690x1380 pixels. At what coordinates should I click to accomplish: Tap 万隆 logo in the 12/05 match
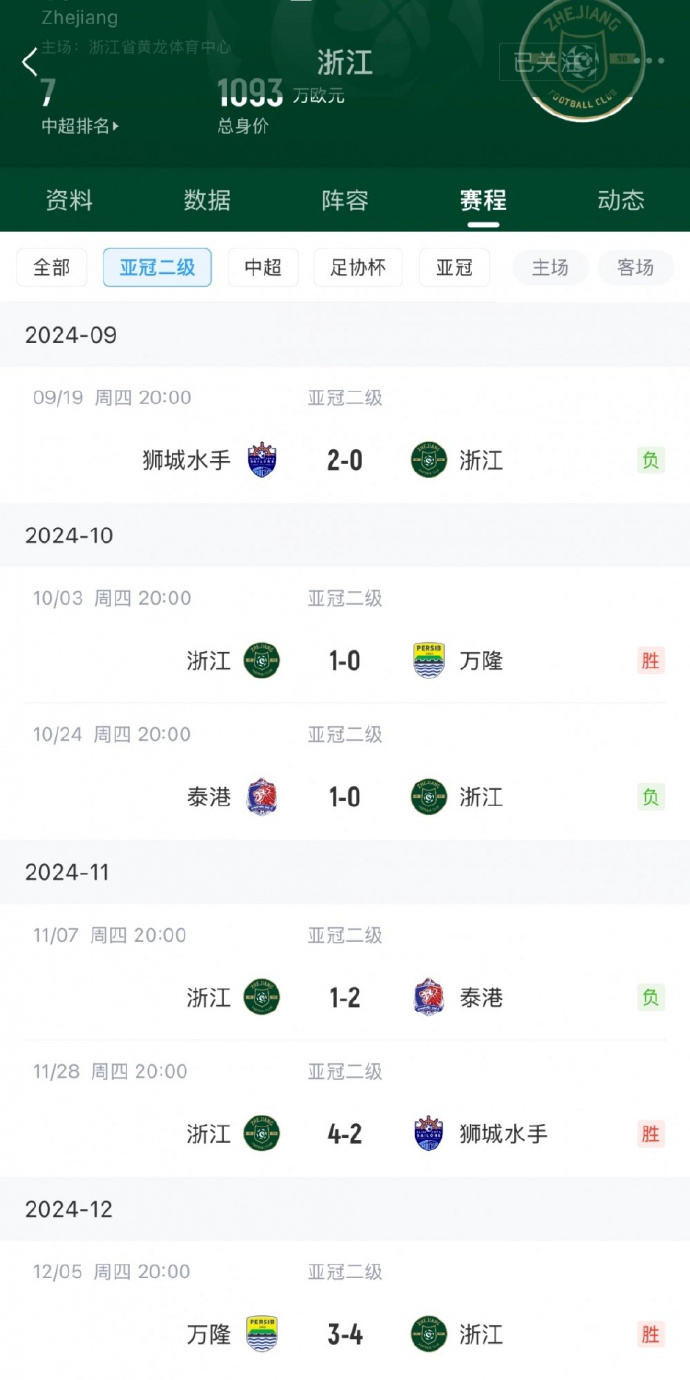[262, 1334]
